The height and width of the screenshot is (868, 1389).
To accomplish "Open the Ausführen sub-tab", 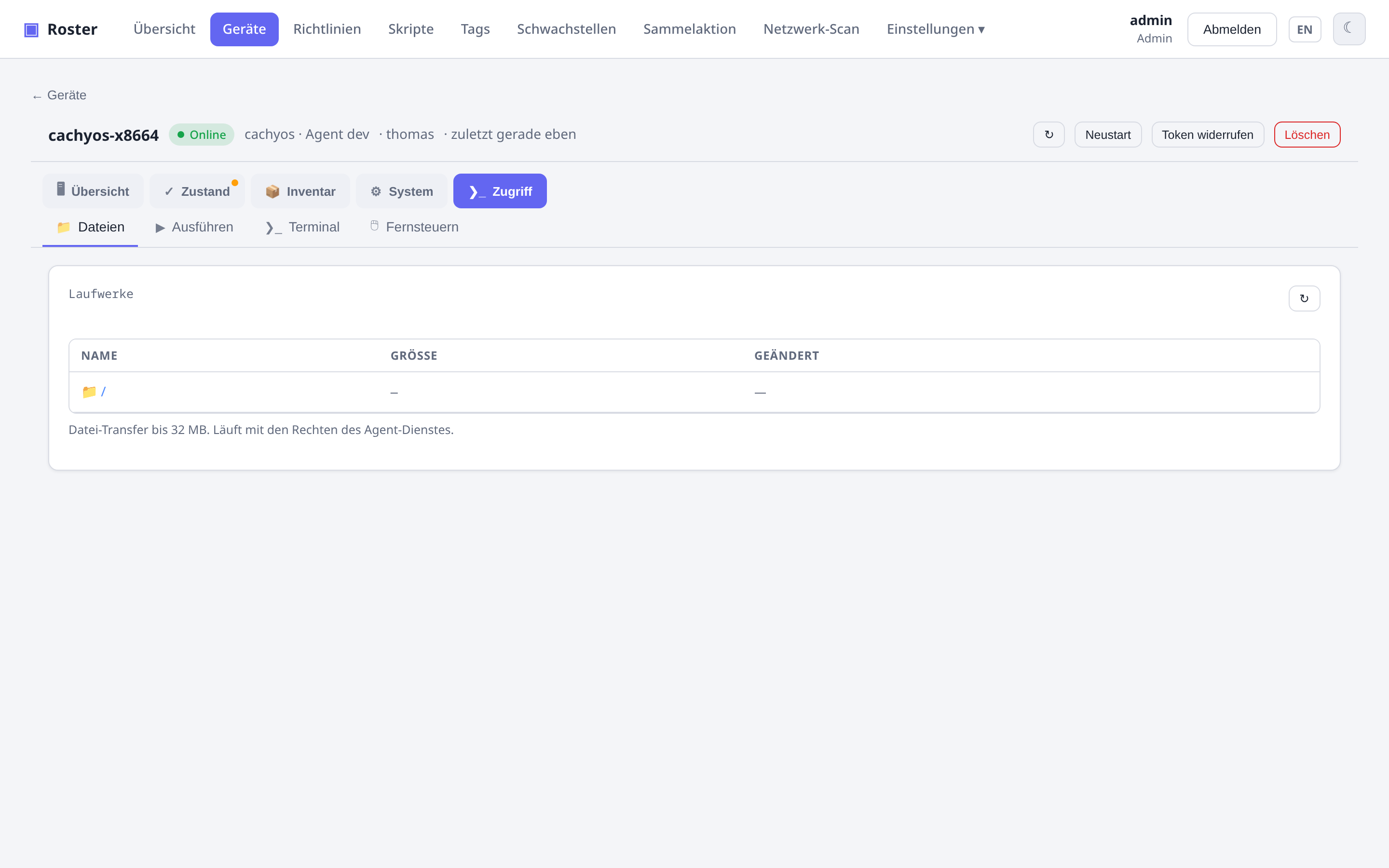I will pyautogui.click(x=194, y=227).
